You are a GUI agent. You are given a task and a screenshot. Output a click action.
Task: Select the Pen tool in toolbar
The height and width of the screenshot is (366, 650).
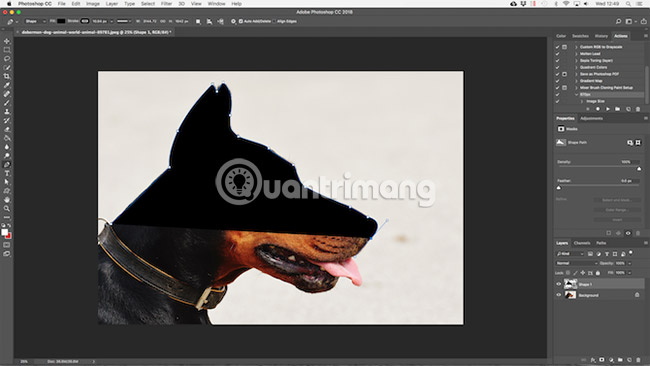[x=7, y=165]
